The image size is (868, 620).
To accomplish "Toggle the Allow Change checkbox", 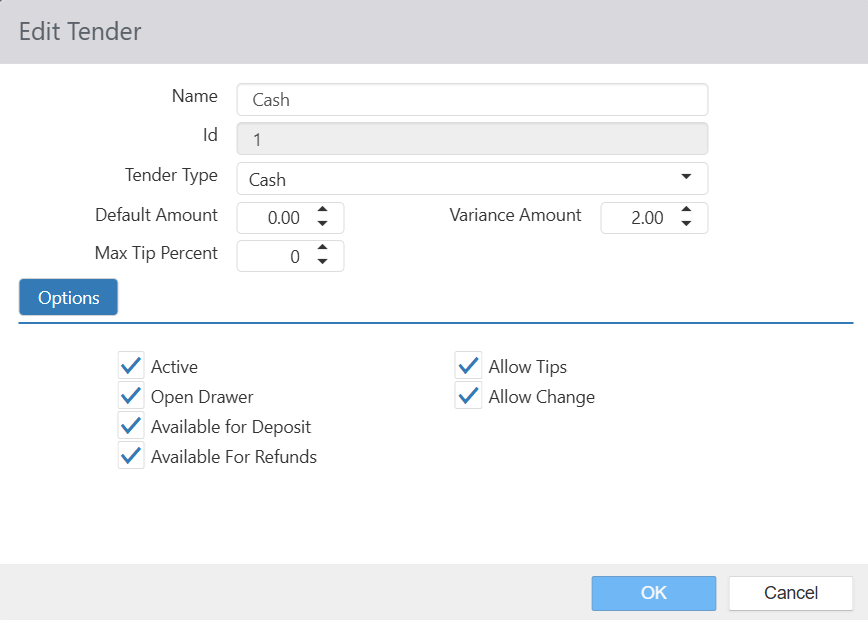I will click(x=468, y=396).
